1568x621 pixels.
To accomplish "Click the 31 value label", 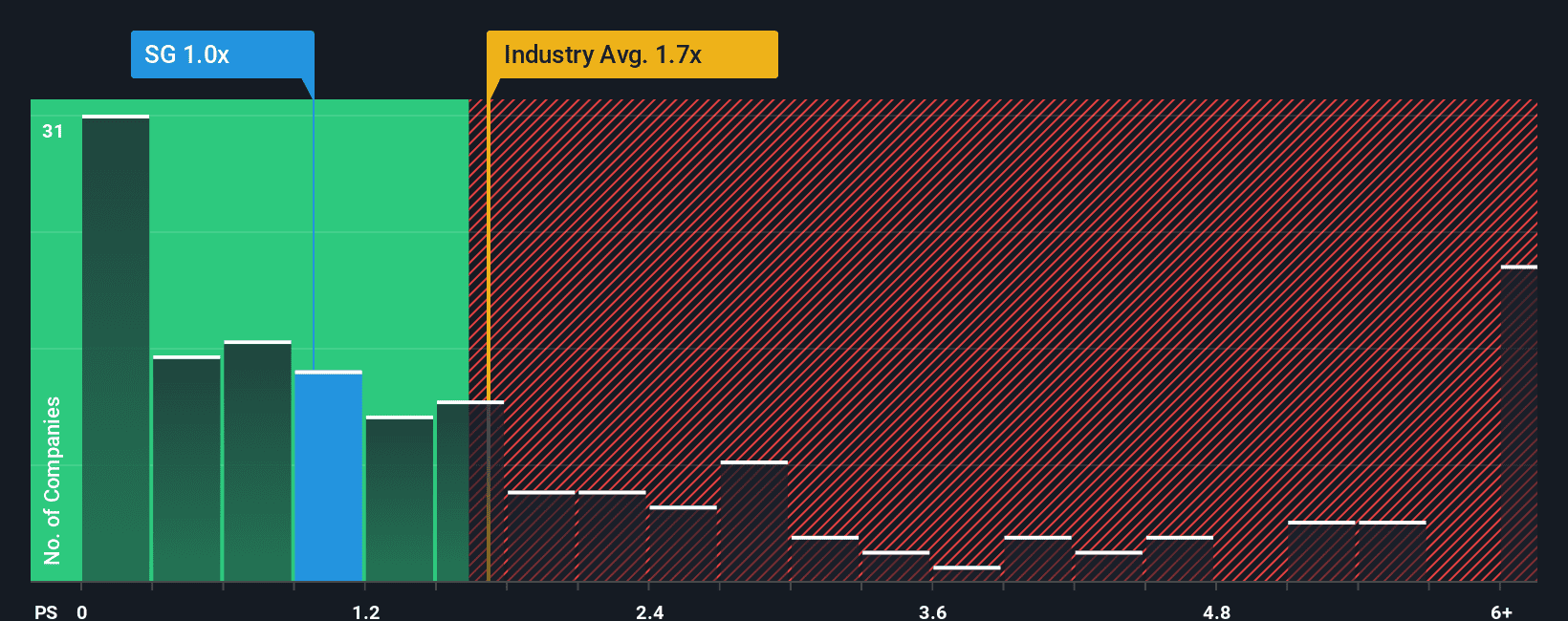I will tap(53, 132).
